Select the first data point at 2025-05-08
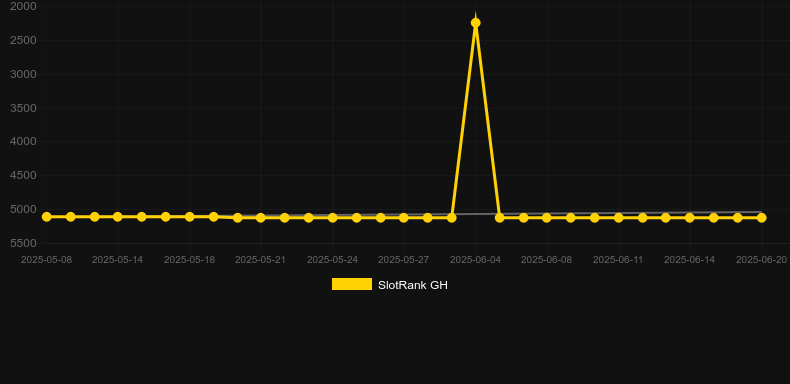This screenshot has height=384, width=790. point(46,217)
